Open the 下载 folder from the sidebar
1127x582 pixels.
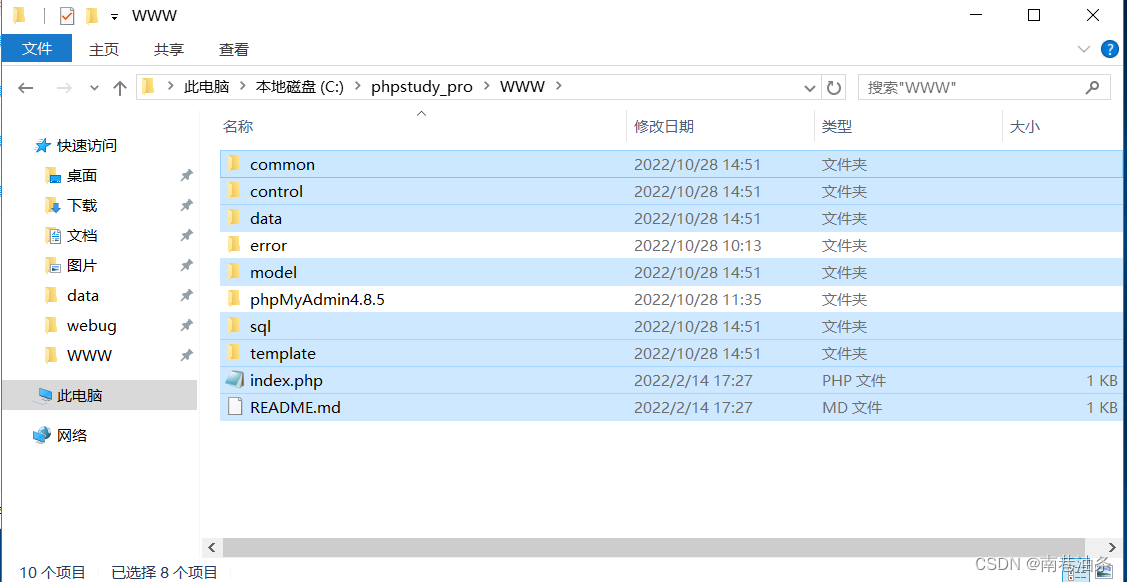pyautogui.click(x=80, y=205)
